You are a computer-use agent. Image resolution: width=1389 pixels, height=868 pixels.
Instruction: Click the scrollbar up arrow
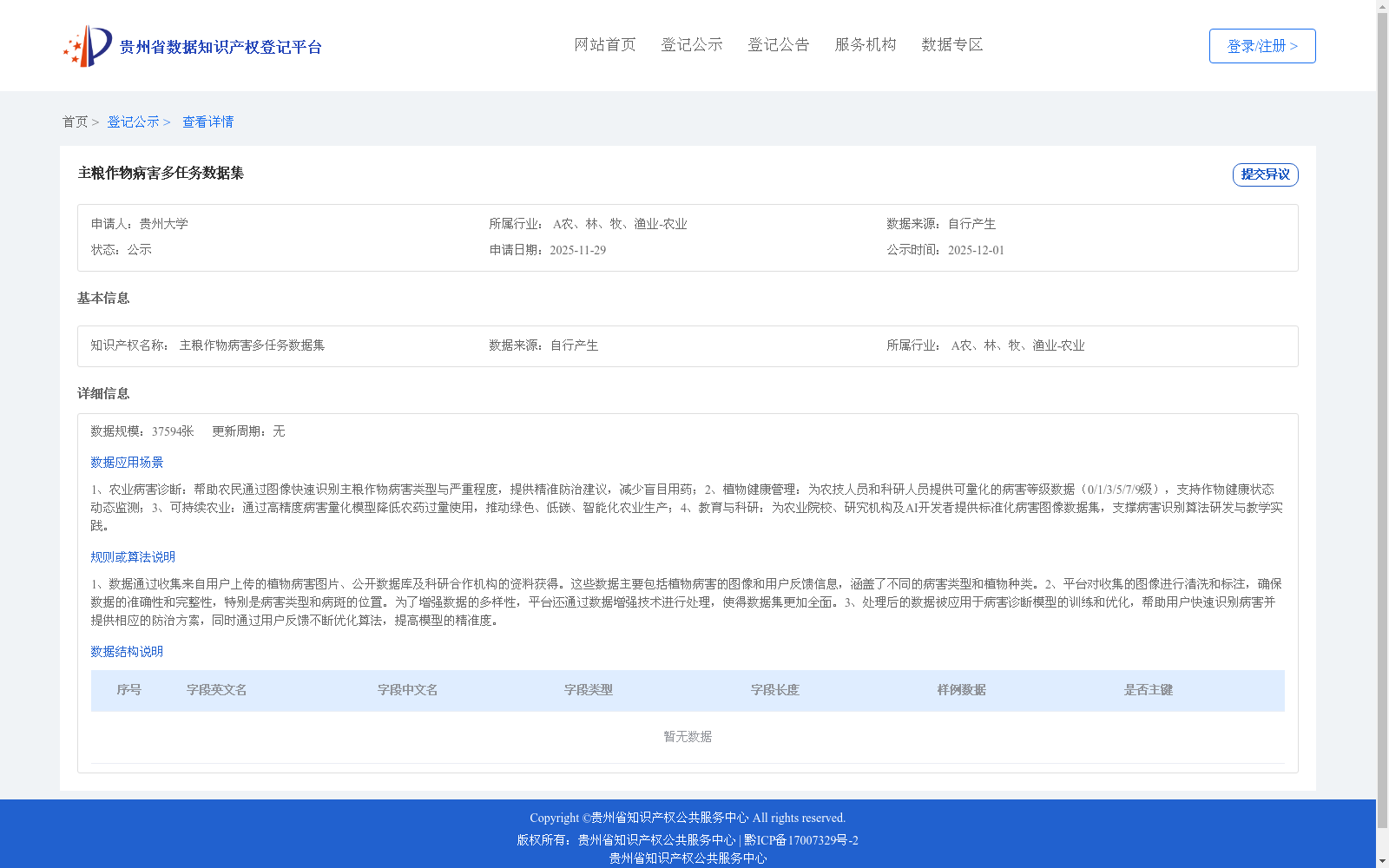click(1382, 7)
